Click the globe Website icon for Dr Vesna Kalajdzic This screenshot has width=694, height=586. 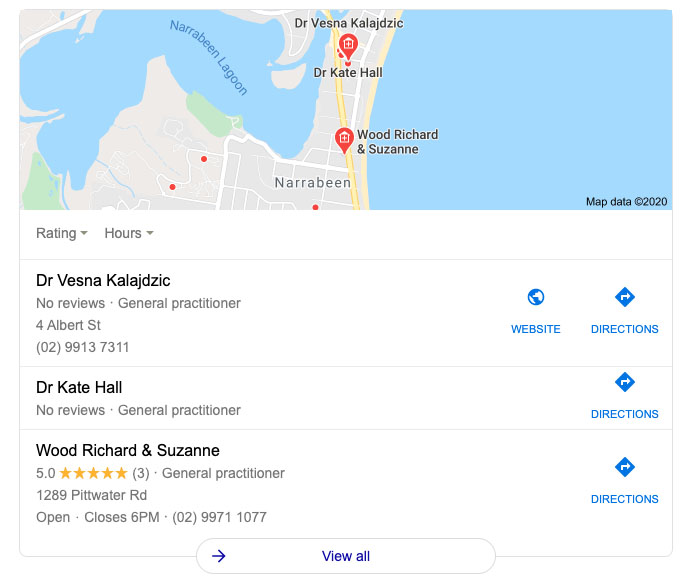536,297
